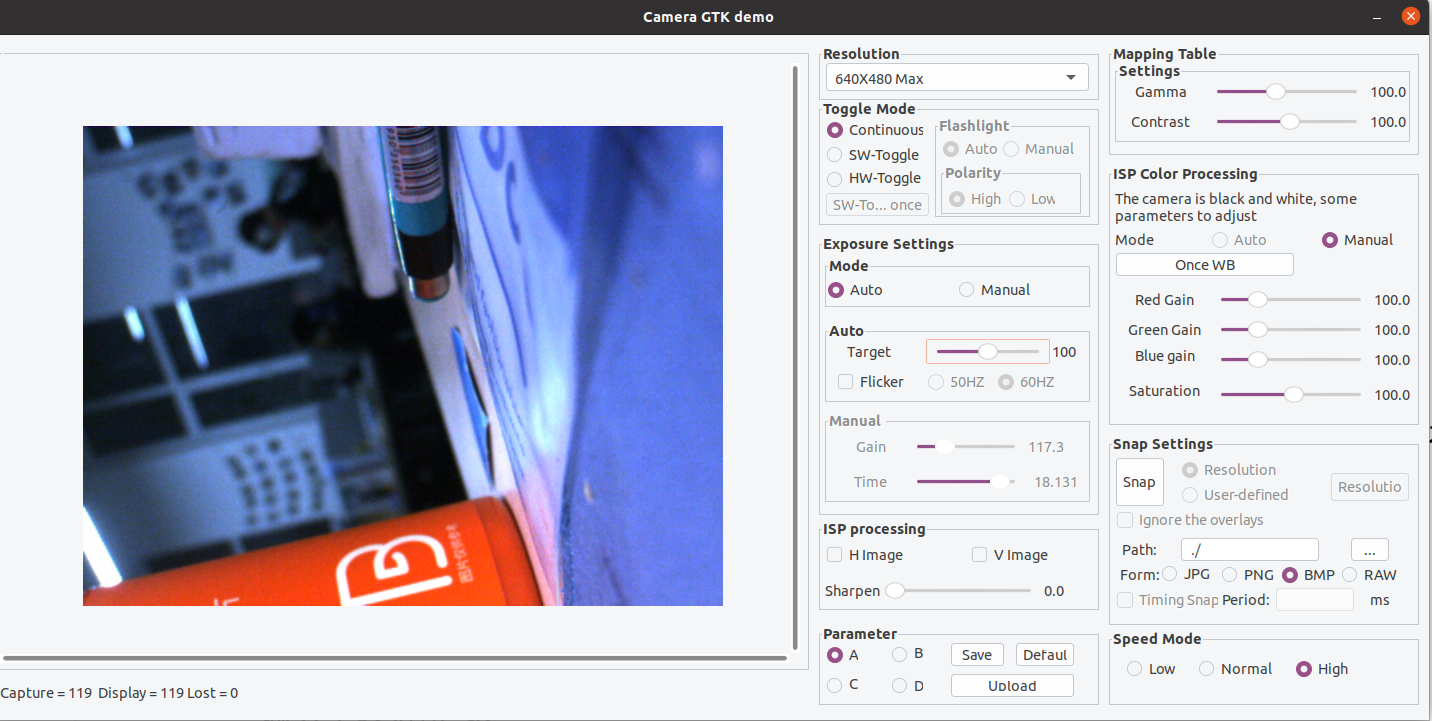Click the camera preview image
This screenshot has height=721, width=1432.
pos(403,366)
